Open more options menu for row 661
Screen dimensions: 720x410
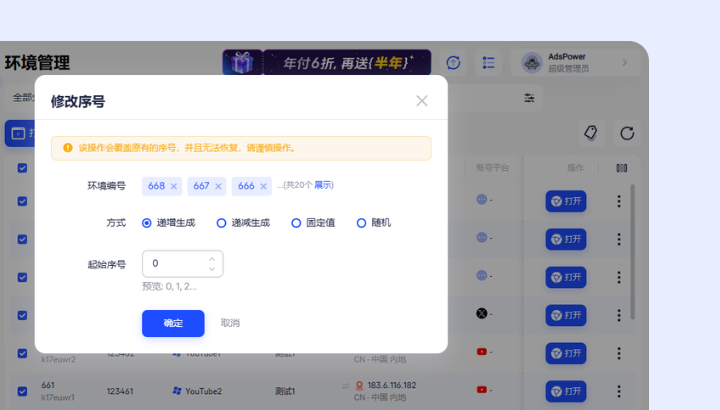619,391
